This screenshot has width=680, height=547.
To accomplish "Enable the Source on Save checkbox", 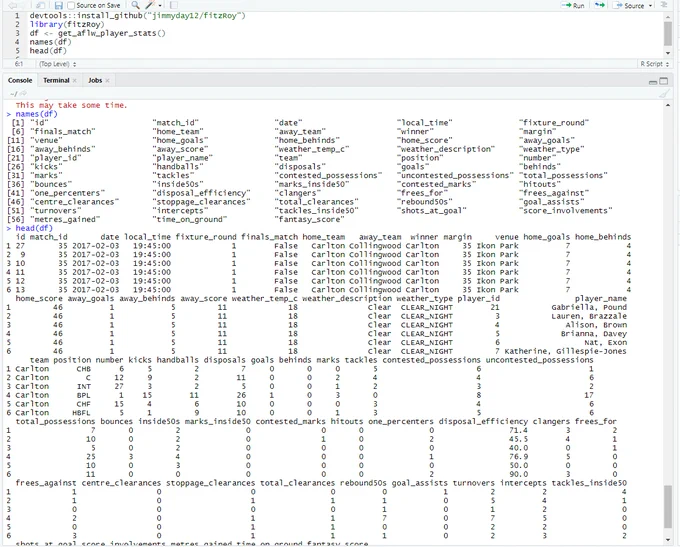I will pyautogui.click(x=71, y=6).
